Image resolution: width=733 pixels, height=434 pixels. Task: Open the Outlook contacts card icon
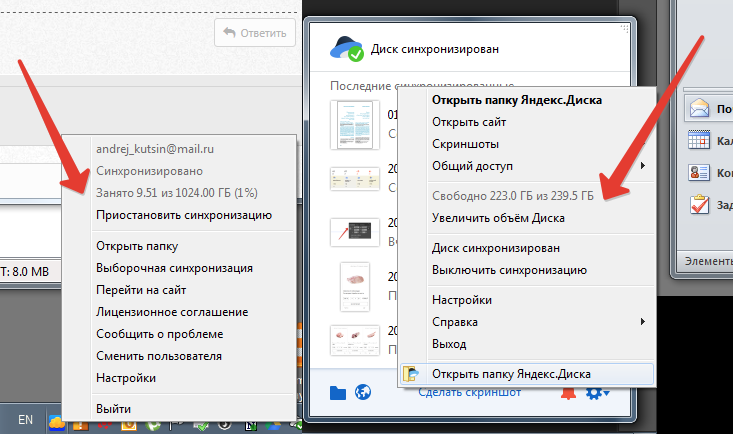point(699,172)
